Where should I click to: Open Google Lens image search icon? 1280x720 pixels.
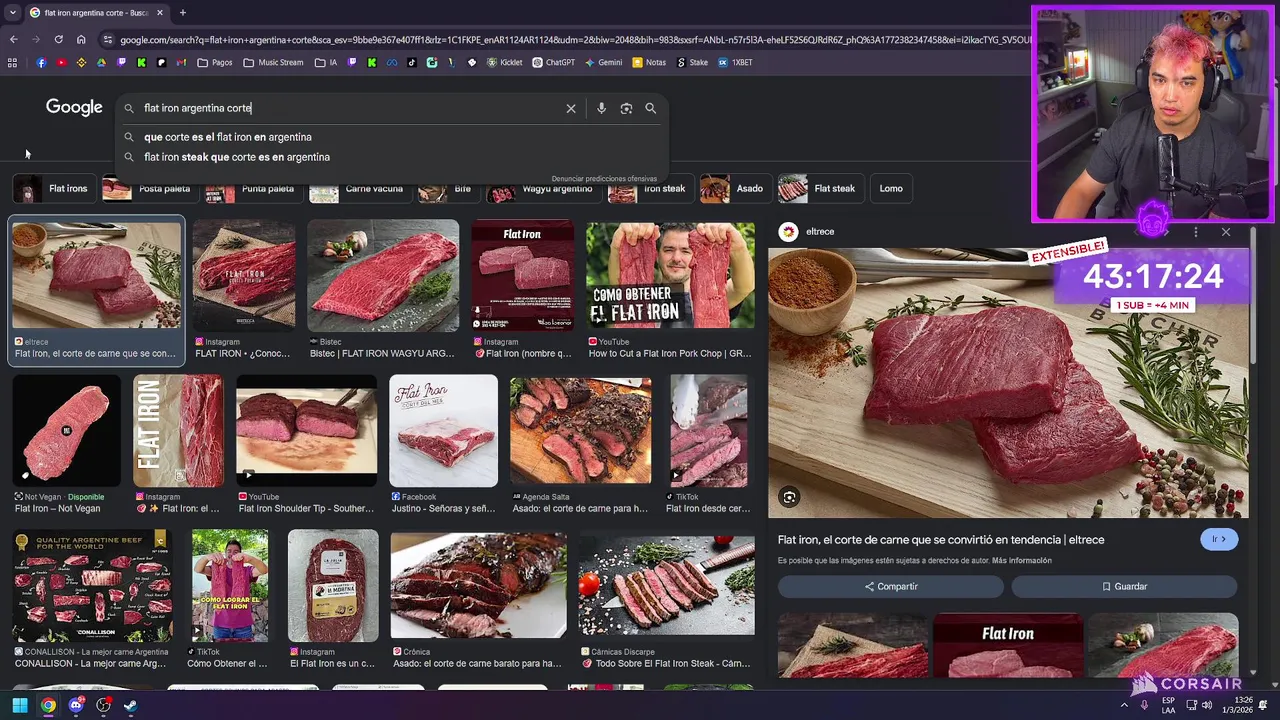click(x=626, y=108)
